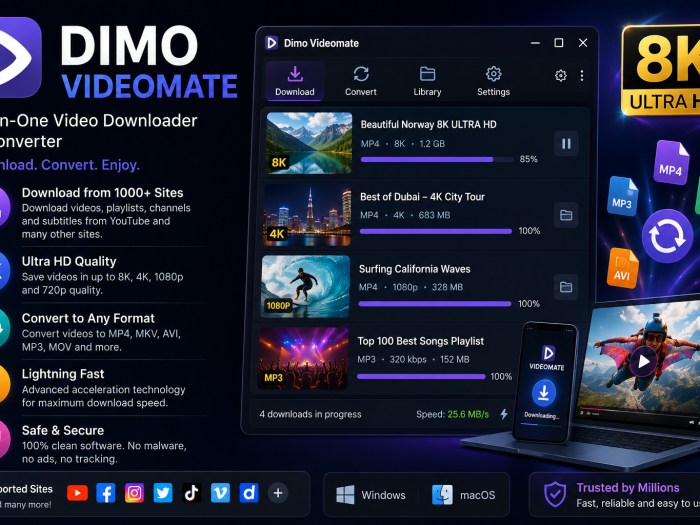Image resolution: width=700 pixels, height=525 pixels.
Task: Click the Dimo Videomate title bar logo
Action: click(x=271, y=43)
